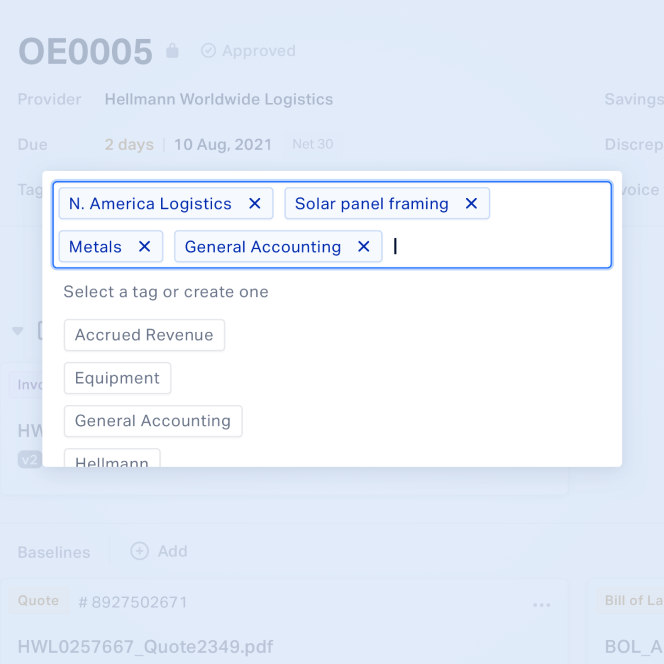This screenshot has width=664, height=664.
Task: Click quote number # 8927502671
Action: point(133,602)
